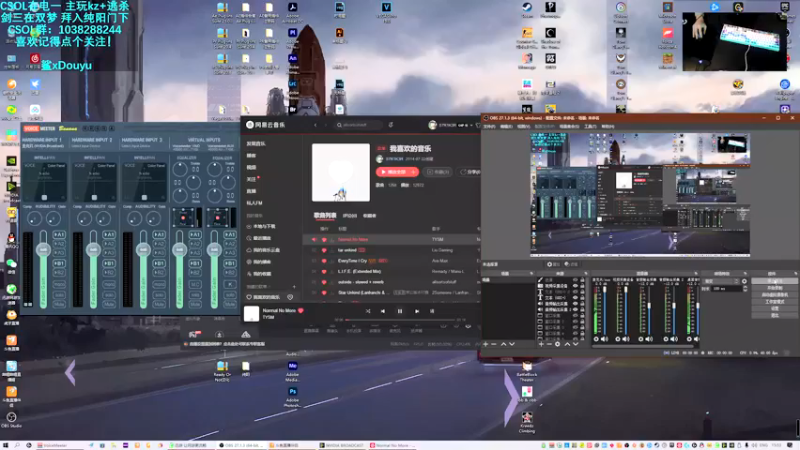The width and height of the screenshot is (800, 450).
Task: Pause the song in NetEase Music player
Action: click(400, 311)
